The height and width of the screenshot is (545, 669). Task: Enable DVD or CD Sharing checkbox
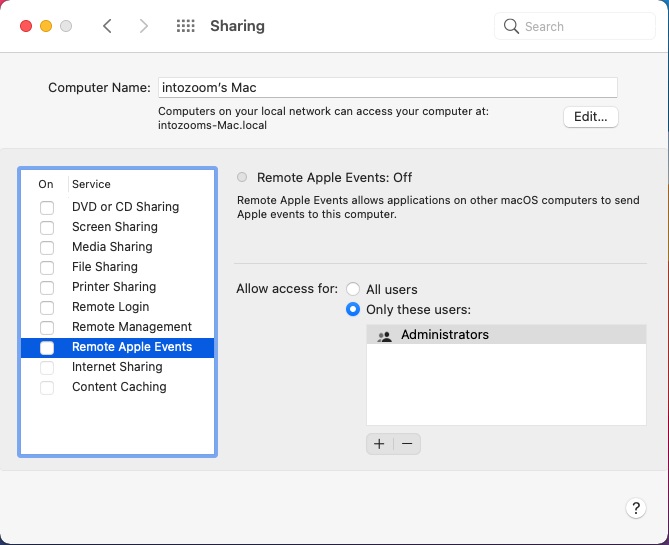click(47, 208)
